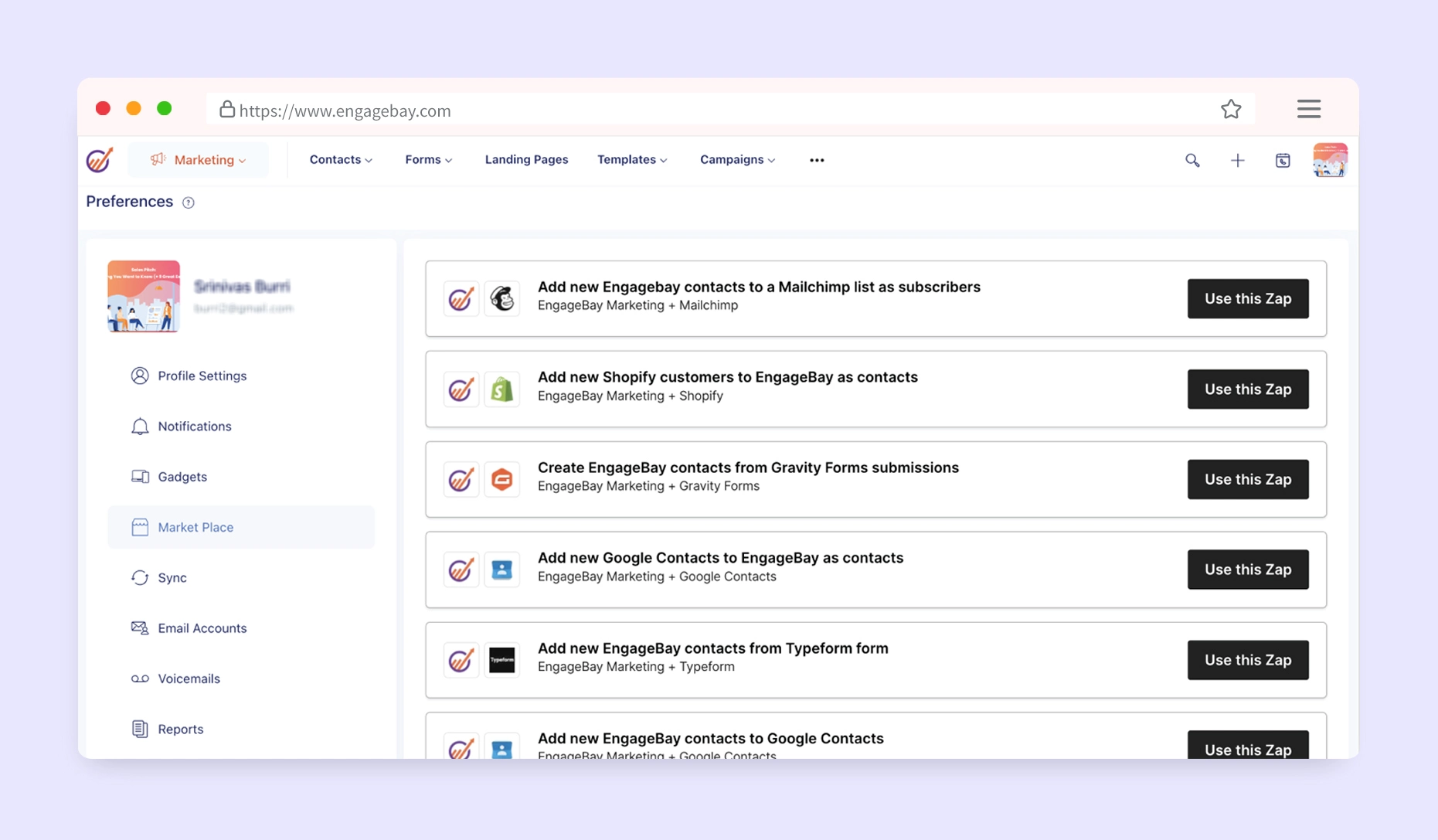
Task: Click the Shopify bag logo icon
Action: [x=502, y=389]
